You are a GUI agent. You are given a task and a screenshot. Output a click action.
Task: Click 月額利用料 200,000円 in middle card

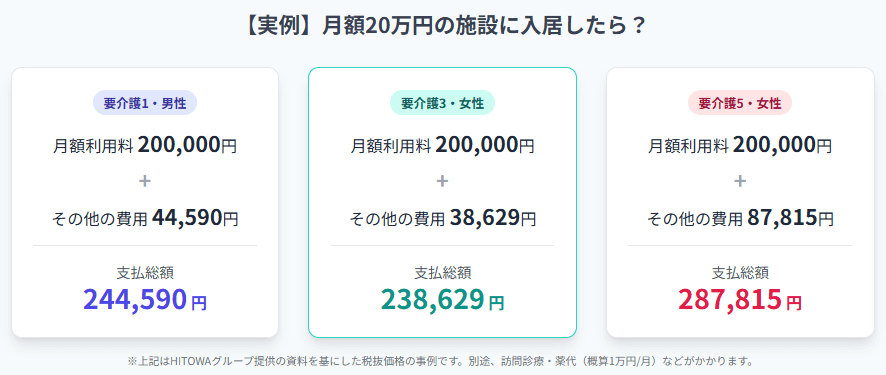coord(442,146)
